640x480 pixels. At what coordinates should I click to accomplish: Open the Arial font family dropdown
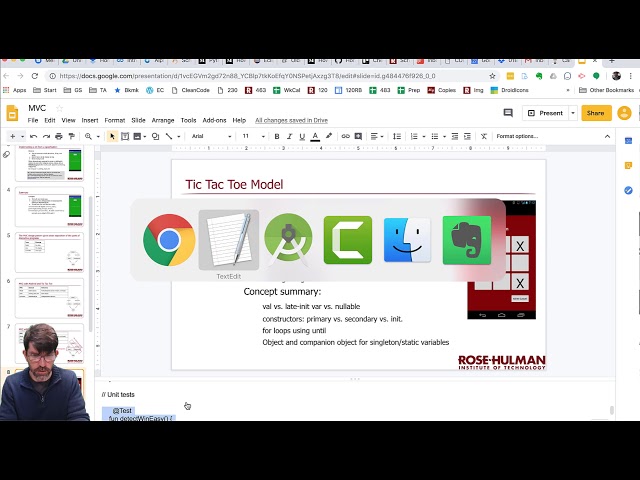211,136
